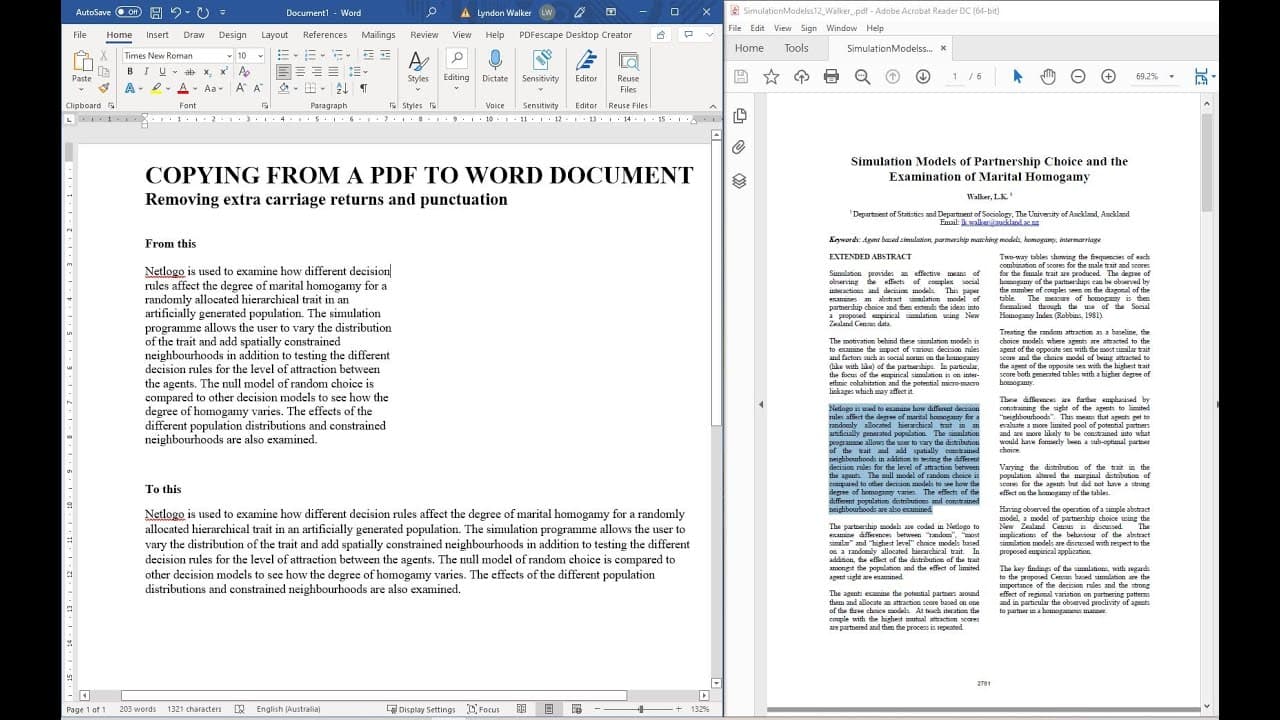Open page thumbnails panel in Acrobat
This screenshot has height=720, width=1280.
click(x=739, y=116)
